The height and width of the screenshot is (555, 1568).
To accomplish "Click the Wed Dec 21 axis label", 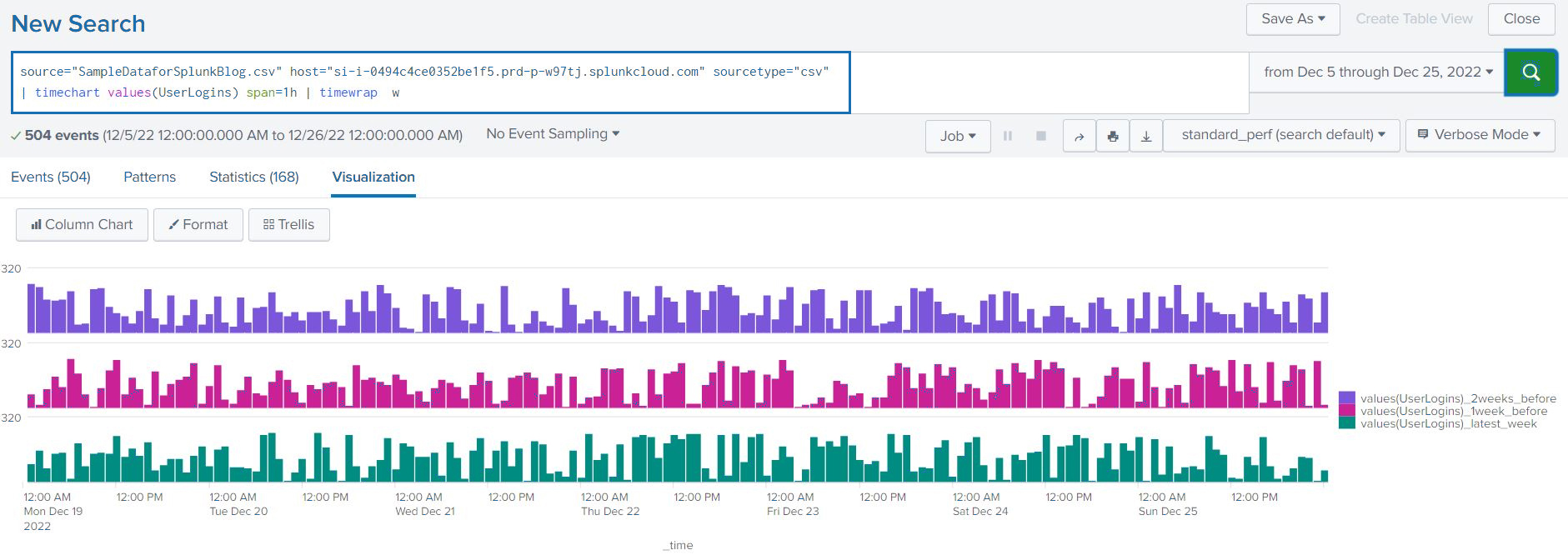I will (425, 512).
